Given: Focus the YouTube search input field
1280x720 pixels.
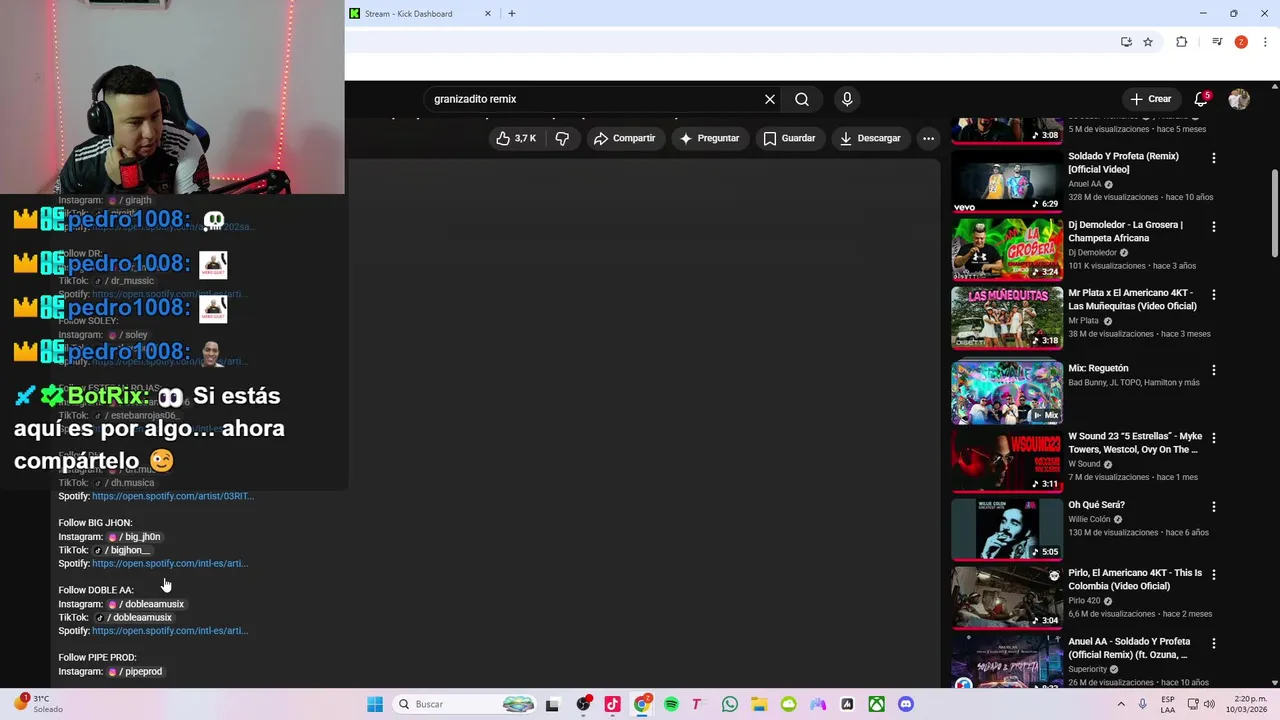Looking at the screenshot, I should [x=595, y=99].
